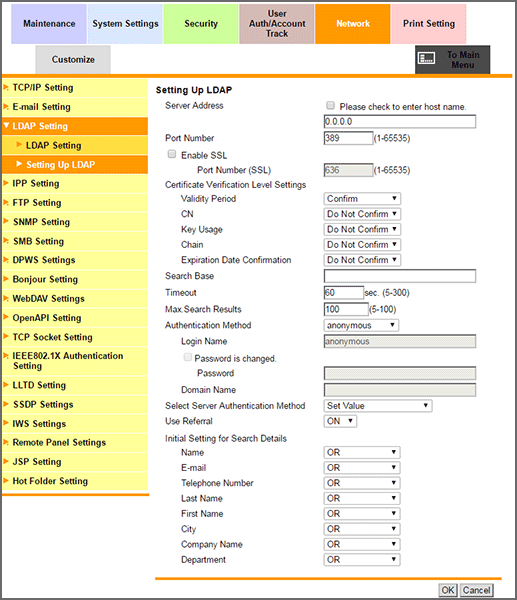The image size is (517, 600).
Task: Click the OK button
Action: point(448,590)
